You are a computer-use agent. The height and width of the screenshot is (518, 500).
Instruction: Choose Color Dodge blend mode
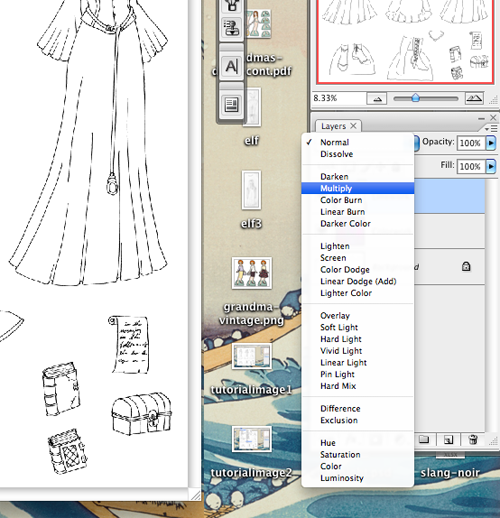tap(357, 269)
